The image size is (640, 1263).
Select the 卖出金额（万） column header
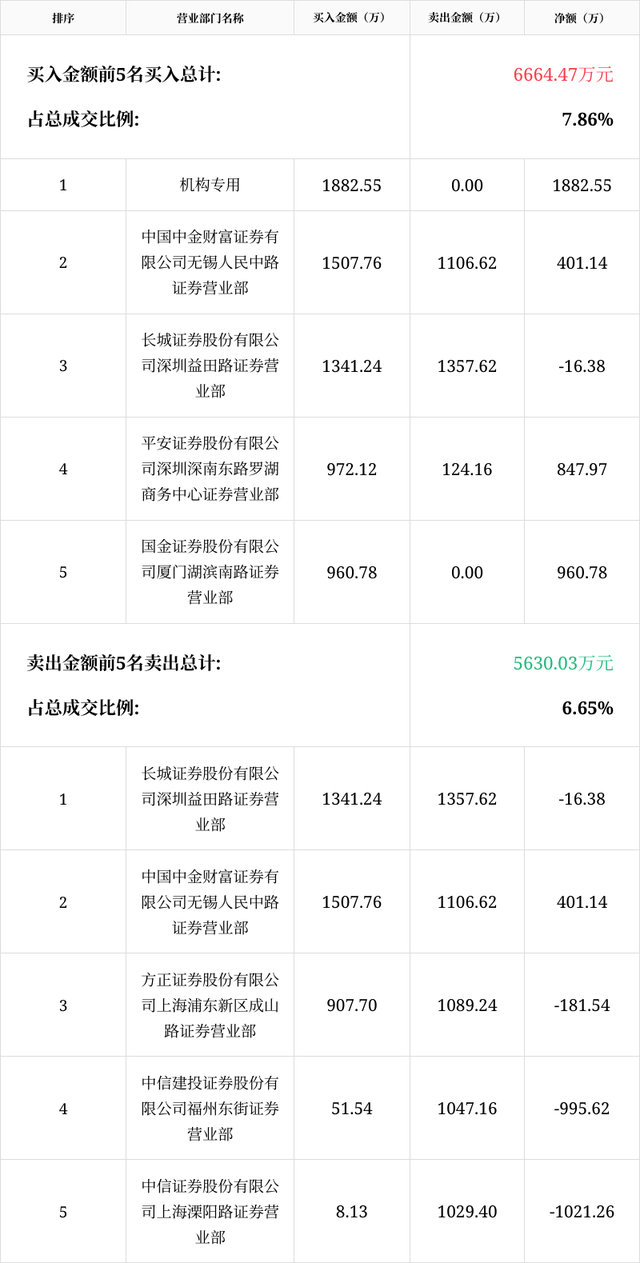[x=467, y=18]
